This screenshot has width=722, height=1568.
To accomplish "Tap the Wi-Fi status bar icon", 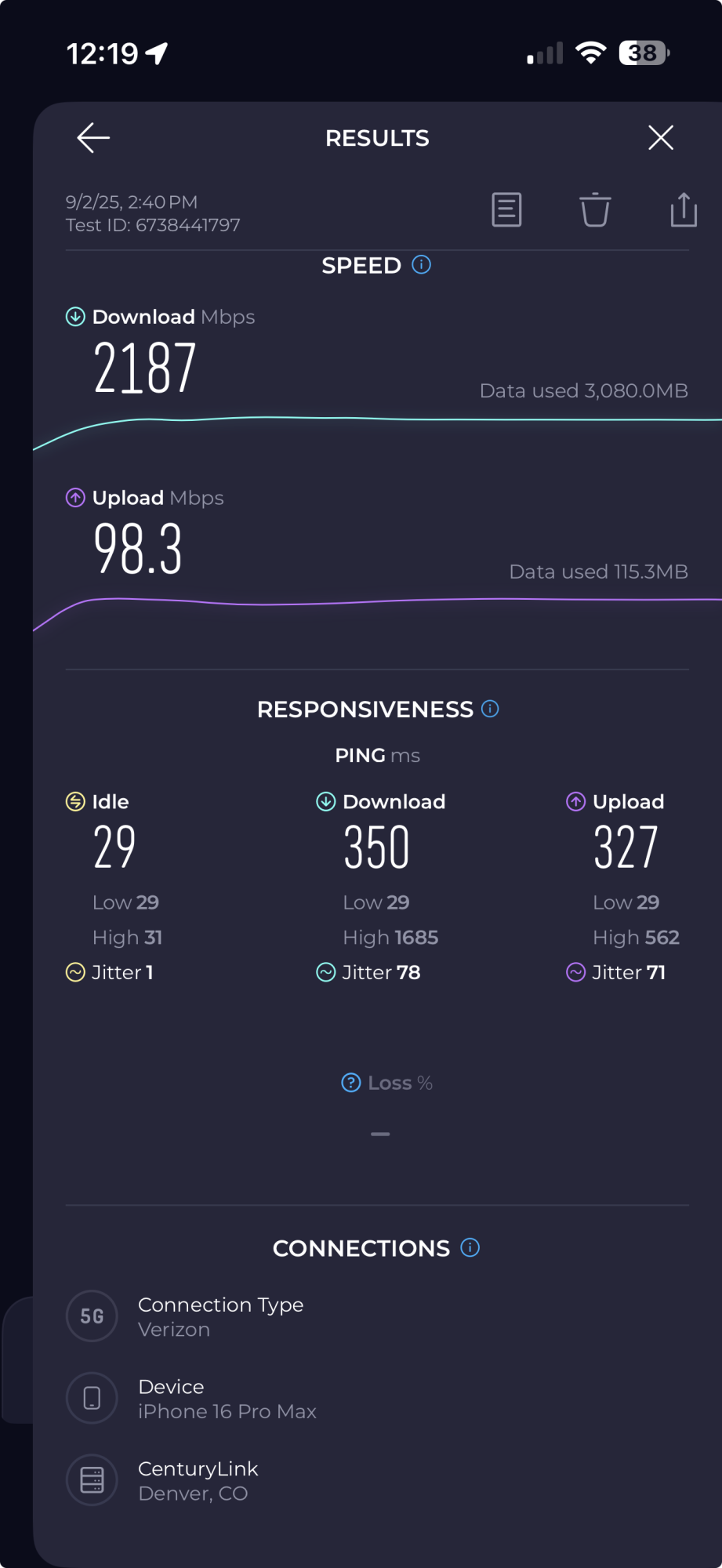I will point(590,53).
